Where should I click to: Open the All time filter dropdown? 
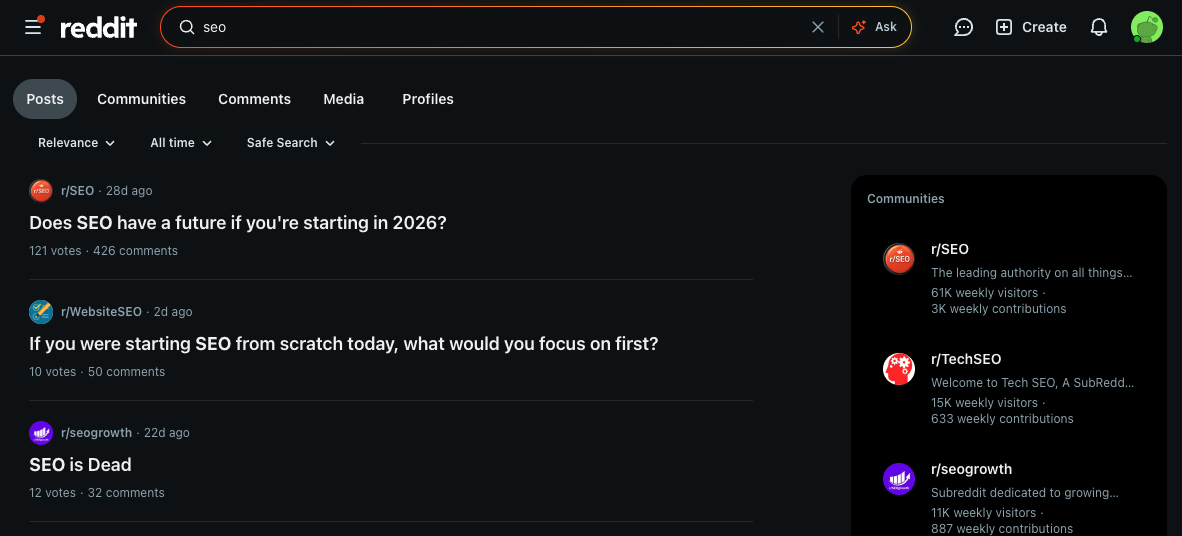coord(182,142)
